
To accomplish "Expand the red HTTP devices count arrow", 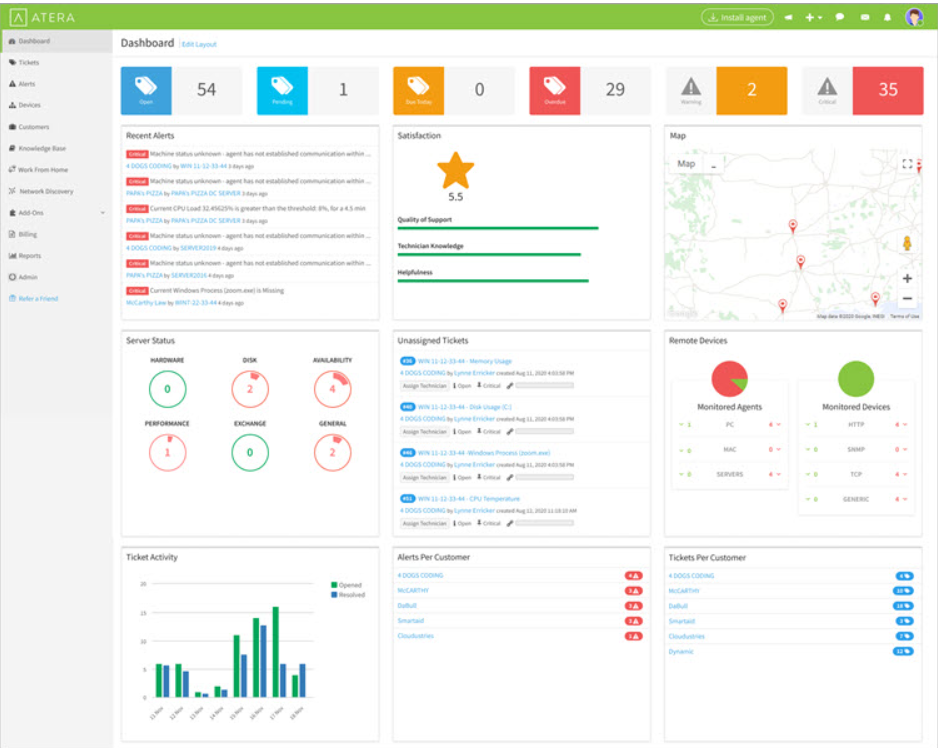I will click(x=905, y=425).
